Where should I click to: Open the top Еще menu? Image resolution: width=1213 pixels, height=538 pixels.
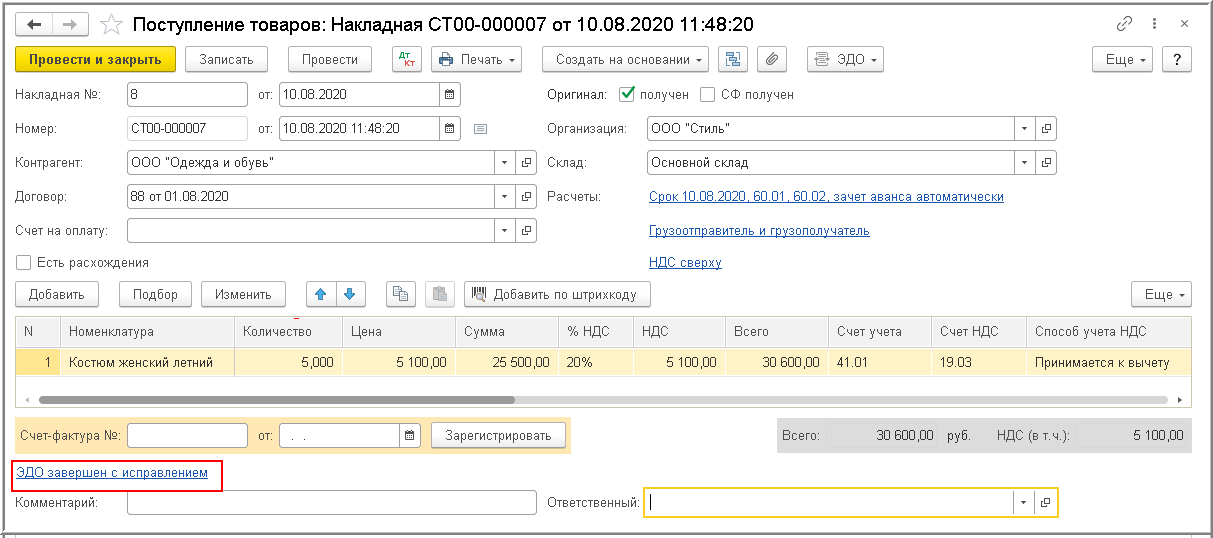(x=1124, y=59)
